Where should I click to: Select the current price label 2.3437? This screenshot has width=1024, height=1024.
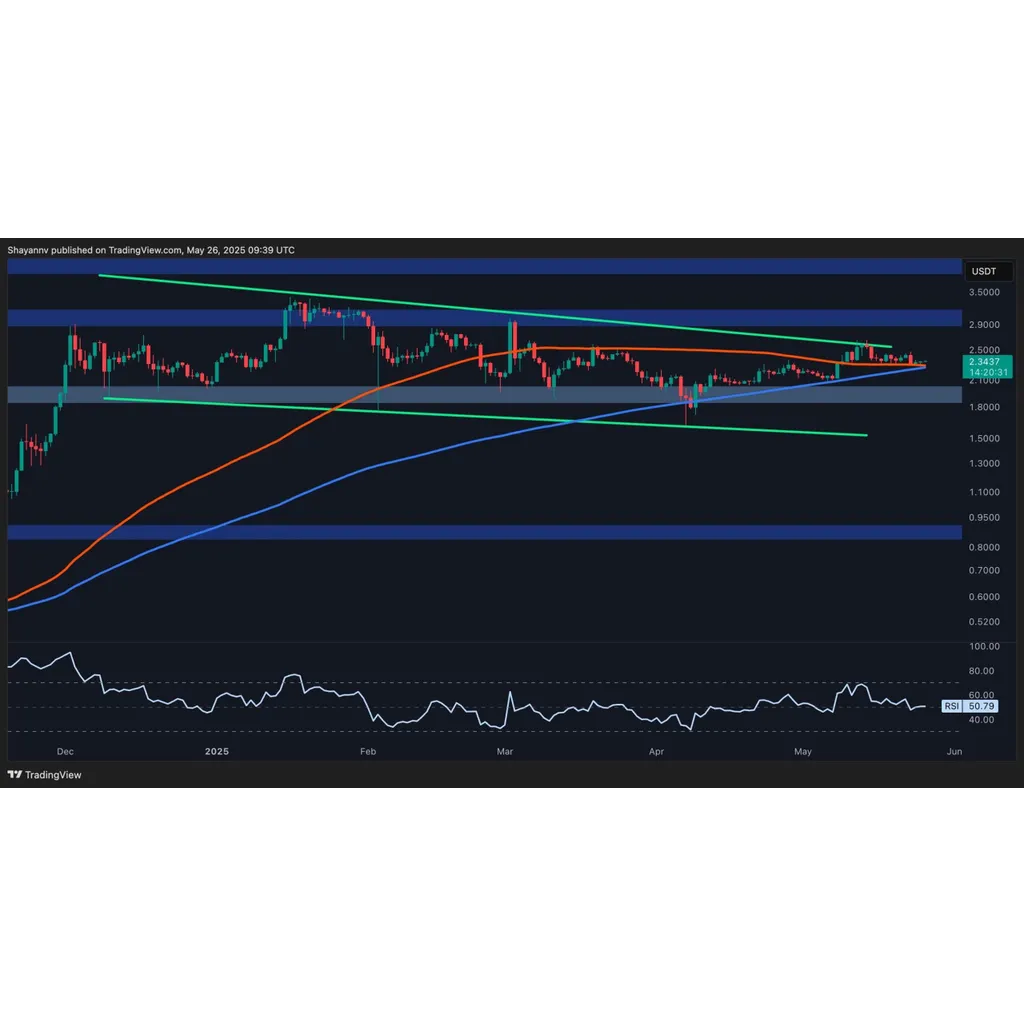tap(984, 361)
